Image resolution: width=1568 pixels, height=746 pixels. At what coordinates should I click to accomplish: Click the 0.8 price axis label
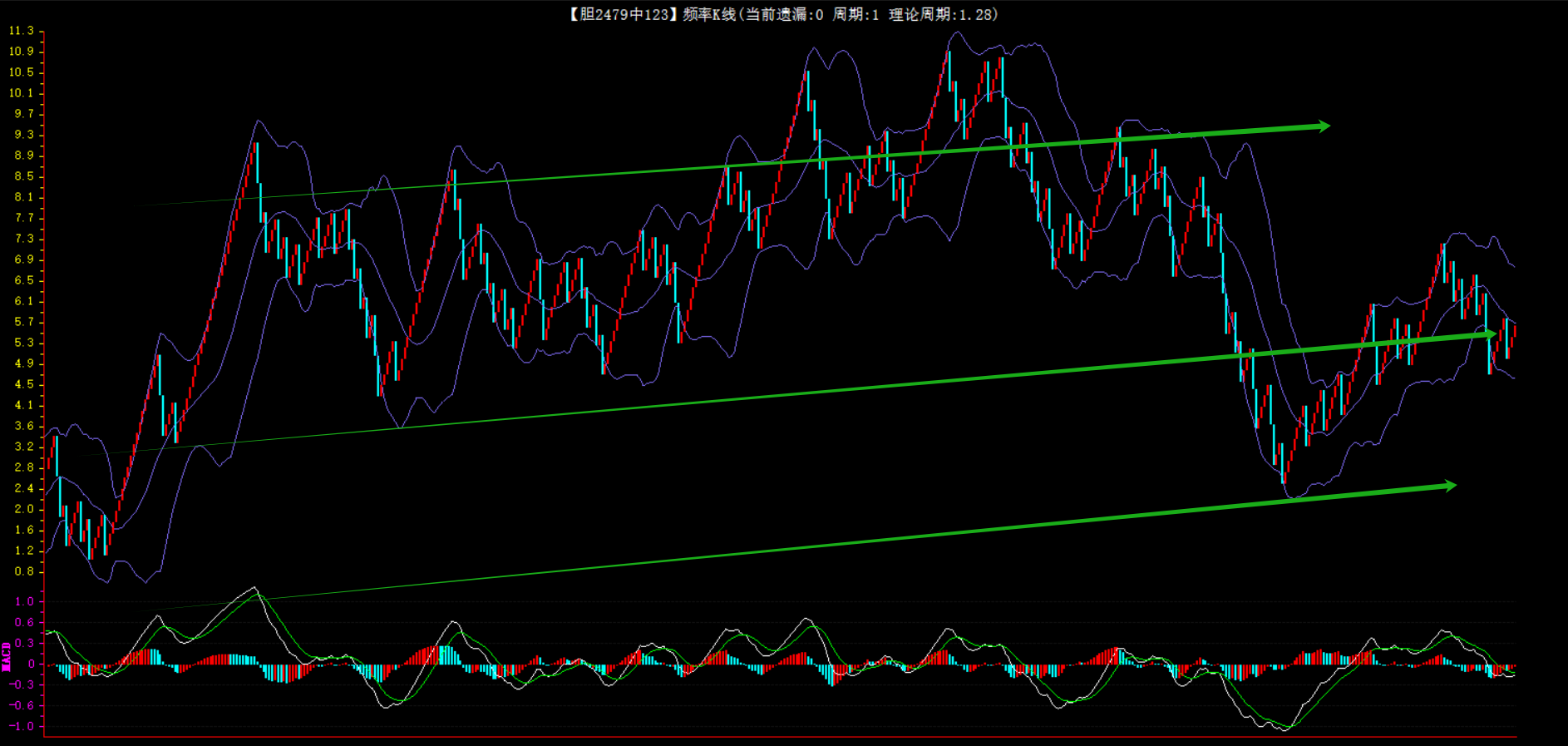point(24,571)
